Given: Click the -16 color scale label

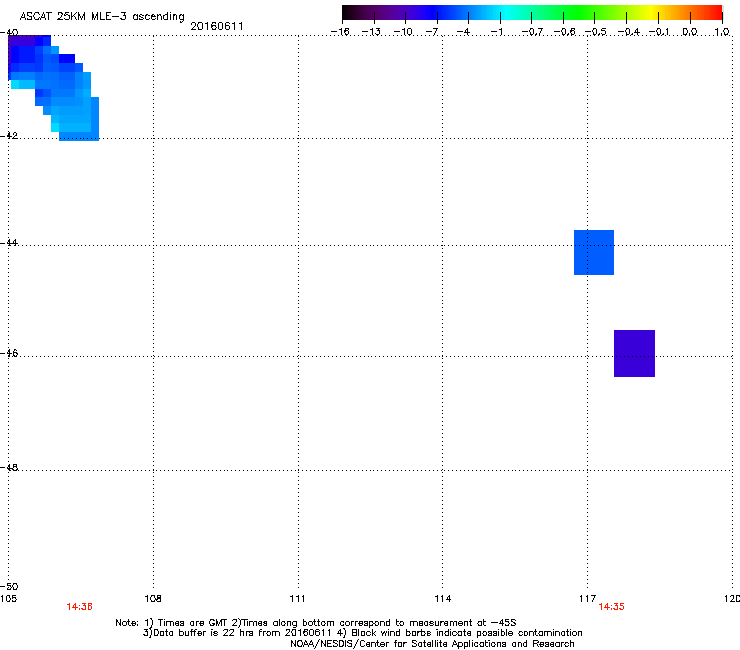Looking at the screenshot, I should (340, 32).
